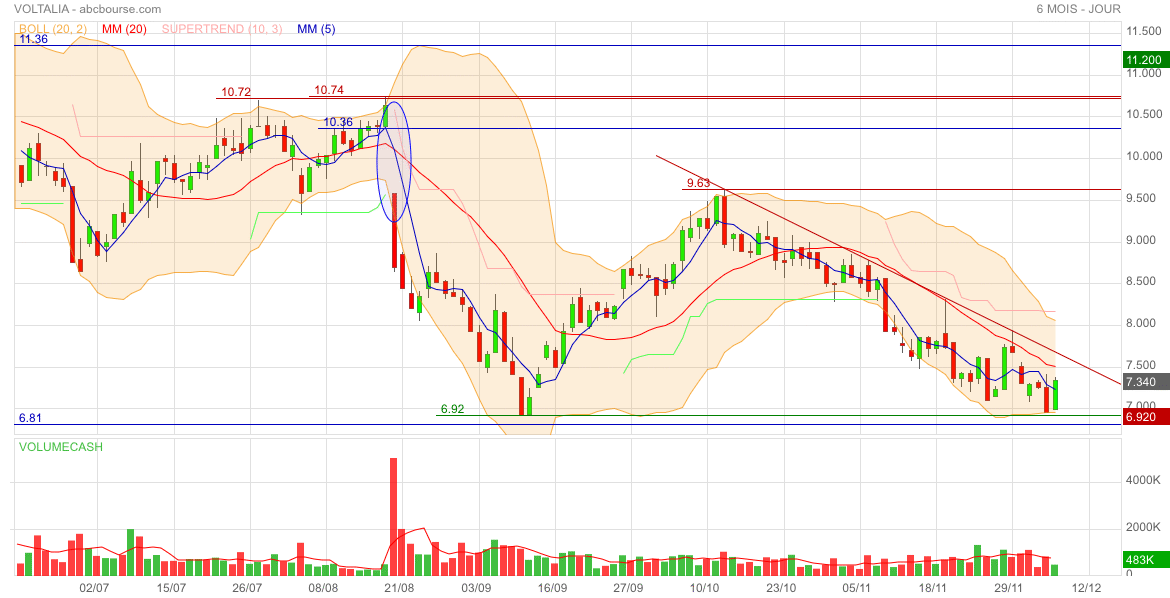Click the "02/07" date on the time axis

click(x=95, y=588)
